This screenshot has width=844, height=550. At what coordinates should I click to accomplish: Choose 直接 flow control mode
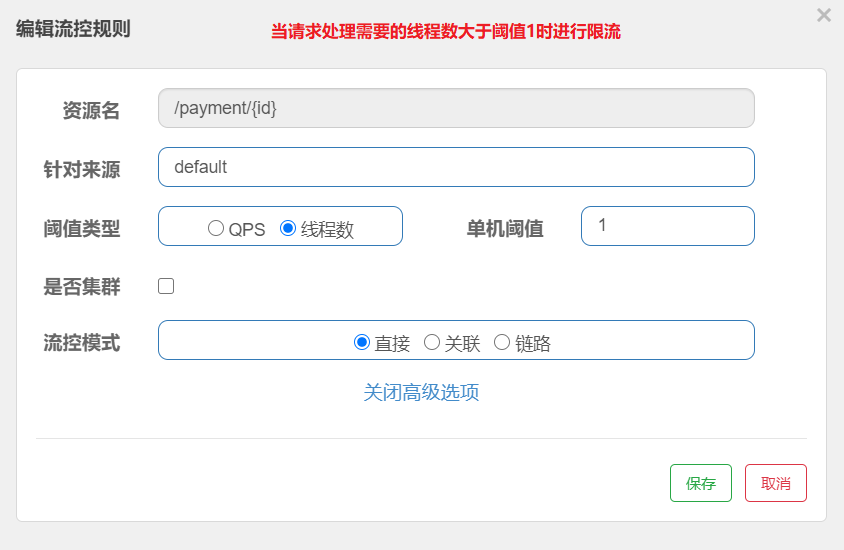click(362, 342)
